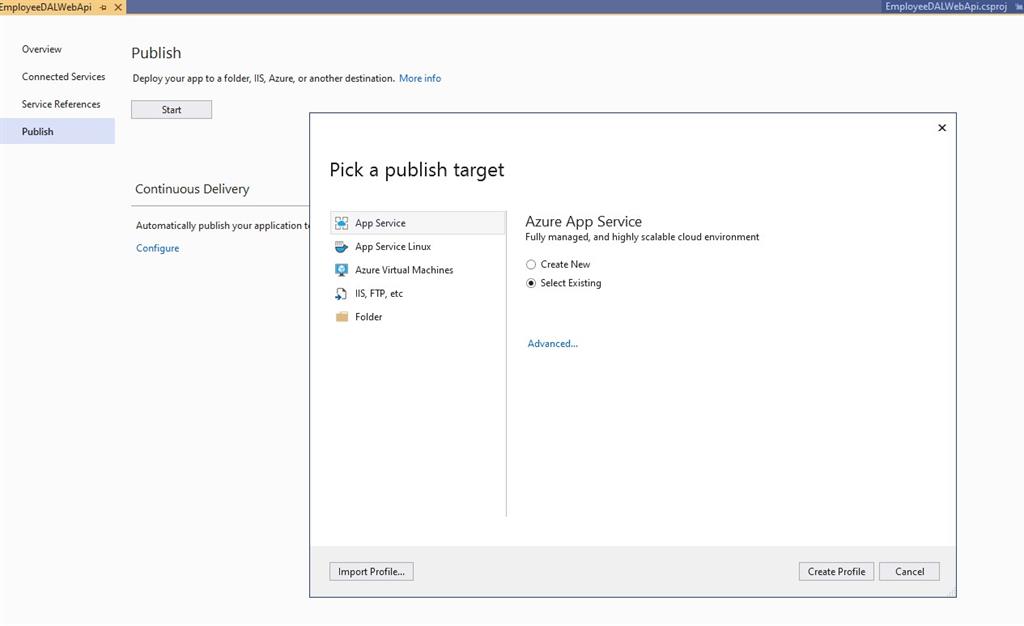Select the Azure Virtual Machines target icon

[x=341, y=269]
